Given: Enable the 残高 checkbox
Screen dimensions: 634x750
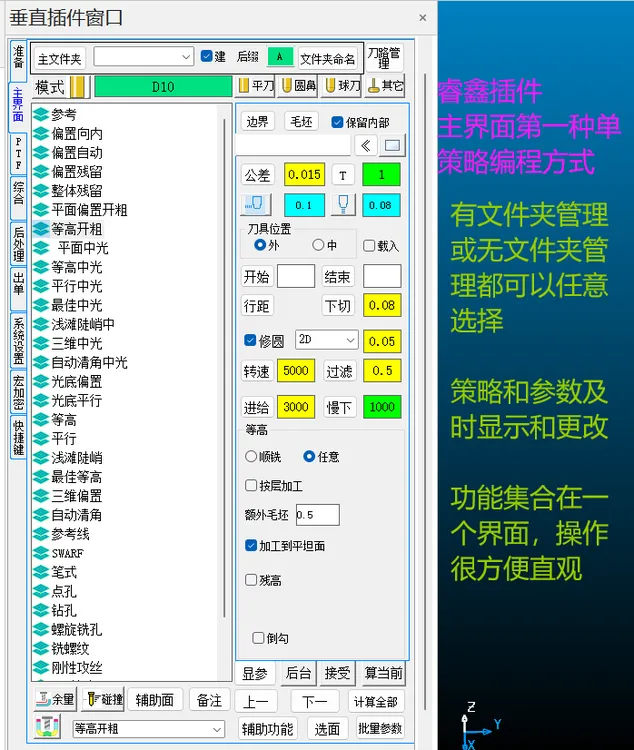Looking at the screenshot, I should point(251,580).
